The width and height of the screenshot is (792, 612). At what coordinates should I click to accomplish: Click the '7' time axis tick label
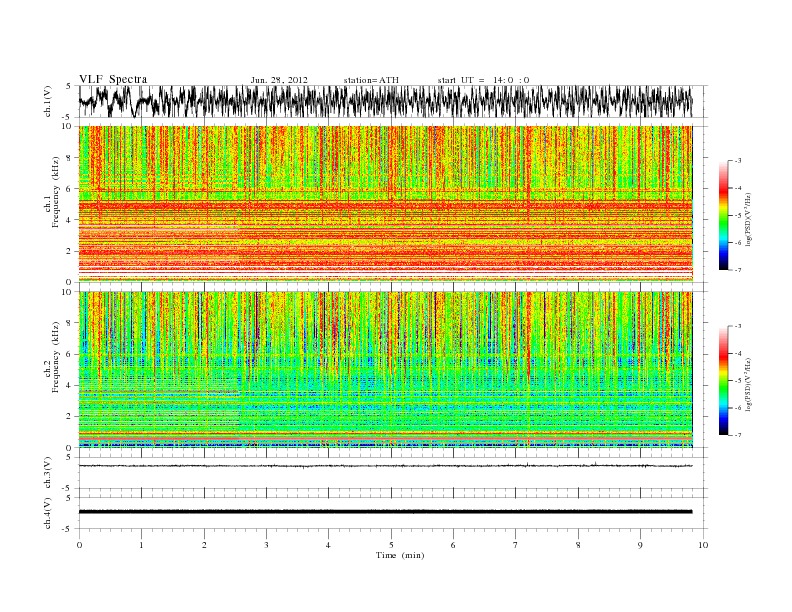[516, 545]
